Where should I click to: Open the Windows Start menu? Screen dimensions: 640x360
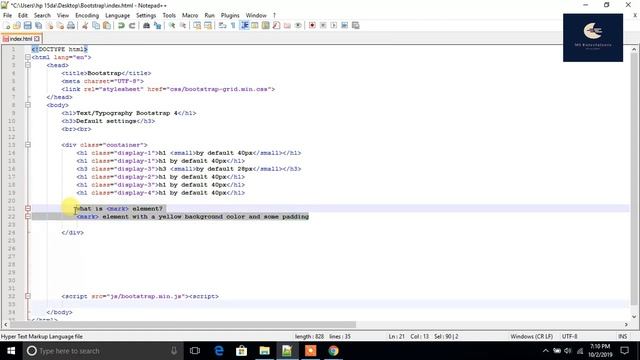point(11,351)
